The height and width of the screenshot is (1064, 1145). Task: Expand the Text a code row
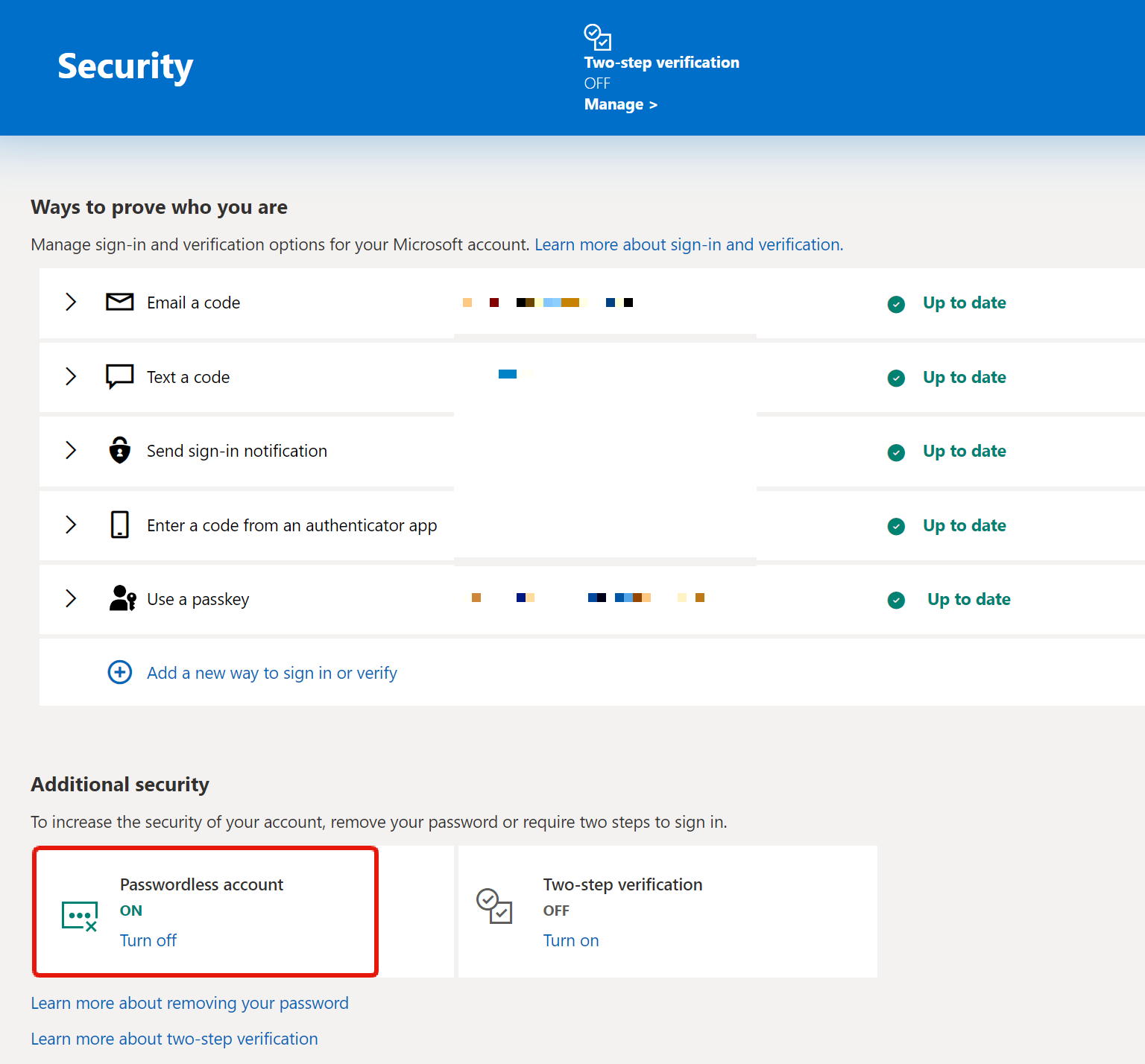(71, 376)
